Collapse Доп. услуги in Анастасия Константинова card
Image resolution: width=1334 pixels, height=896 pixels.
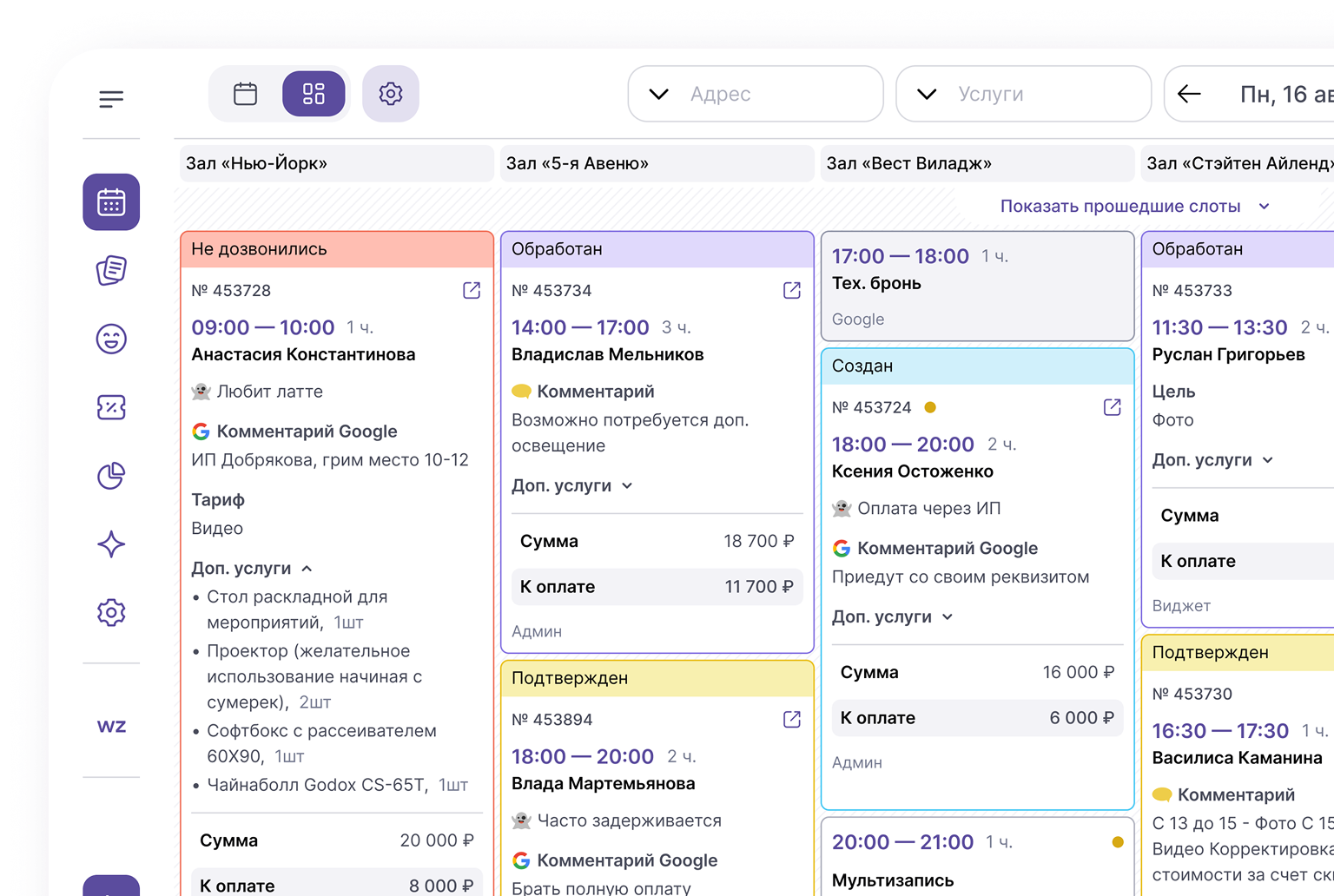coord(252,569)
